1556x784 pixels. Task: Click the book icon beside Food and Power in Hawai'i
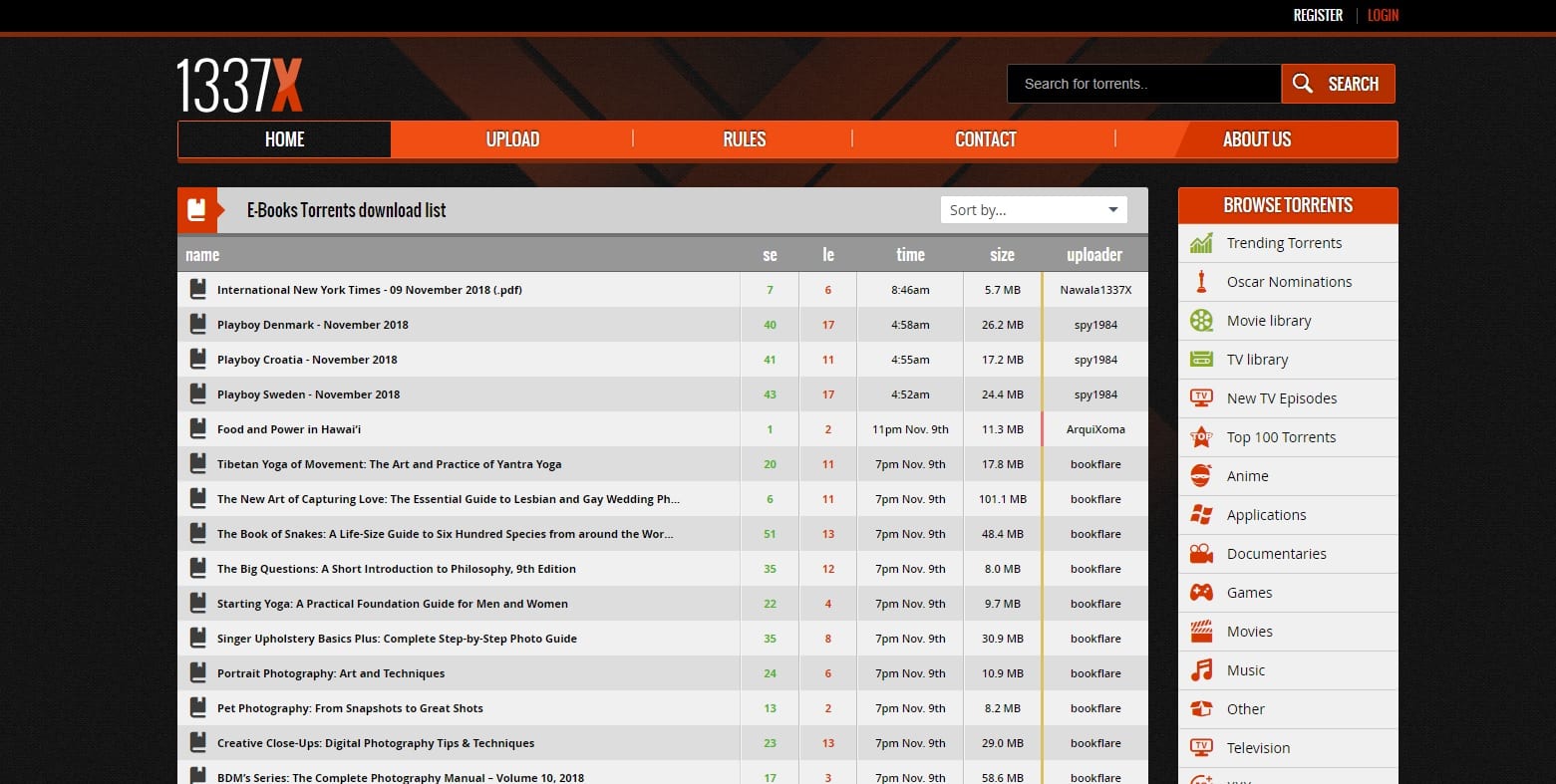[198, 429]
